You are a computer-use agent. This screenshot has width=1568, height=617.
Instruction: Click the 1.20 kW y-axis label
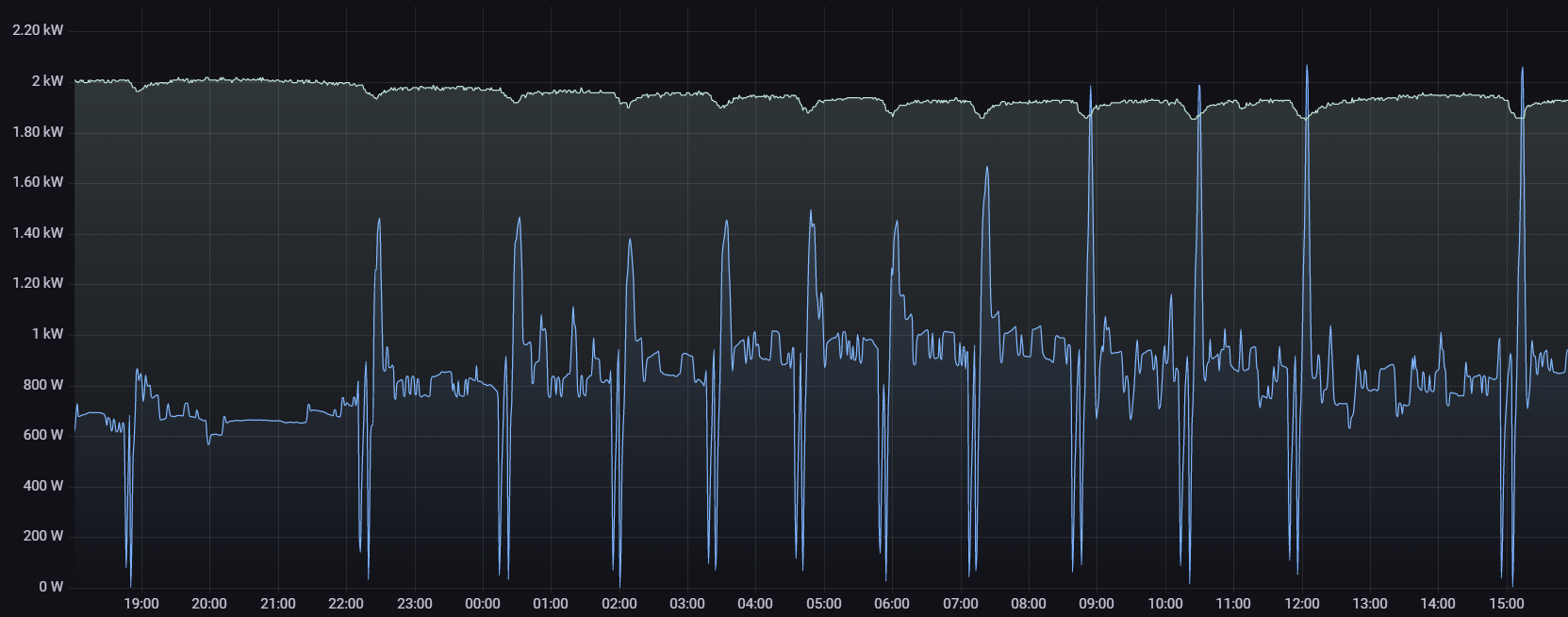[x=38, y=283]
